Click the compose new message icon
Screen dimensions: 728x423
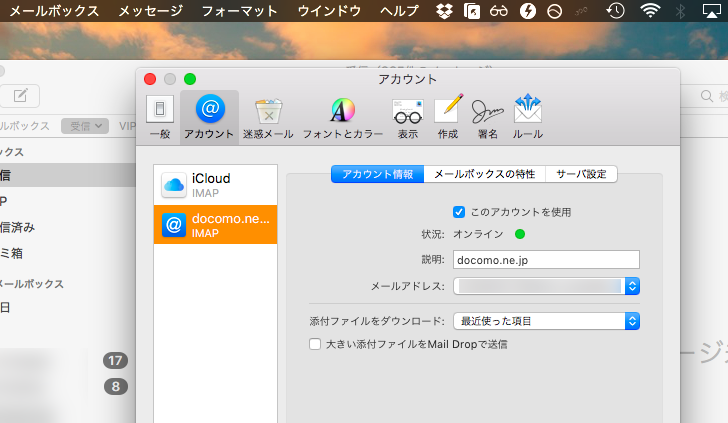pos(20,96)
